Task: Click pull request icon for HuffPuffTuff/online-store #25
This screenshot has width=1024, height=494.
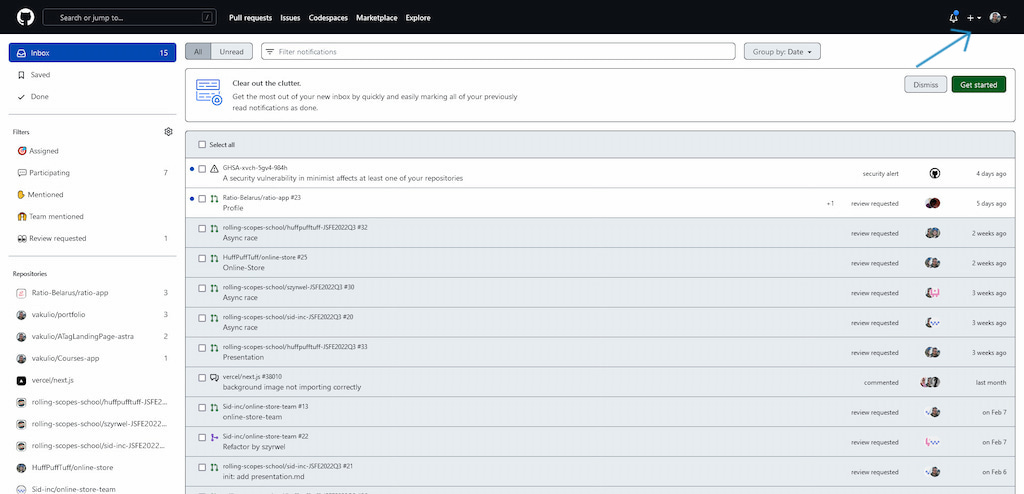Action: pyautogui.click(x=214, y=258)
